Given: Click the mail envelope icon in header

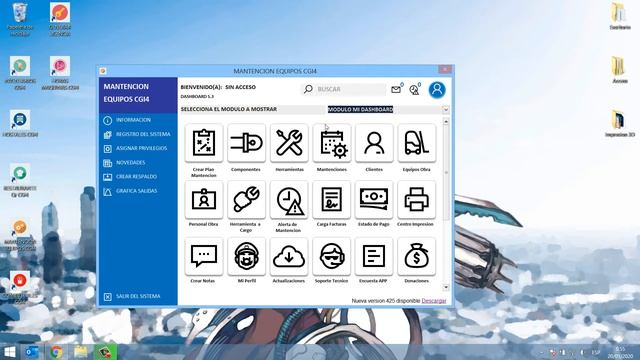Looking at the screenshot, I should (396, 89).
